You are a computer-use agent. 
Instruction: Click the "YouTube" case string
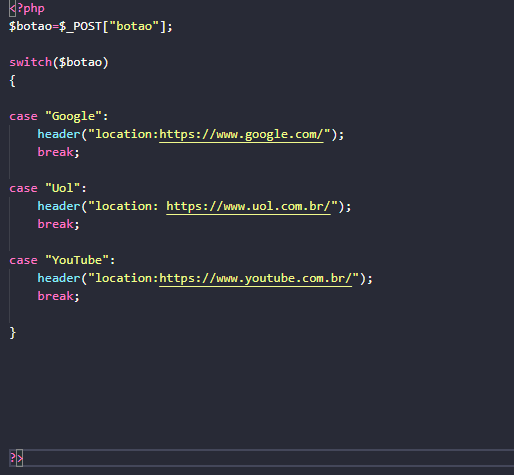pyautogui.click(x=77, y=260)
